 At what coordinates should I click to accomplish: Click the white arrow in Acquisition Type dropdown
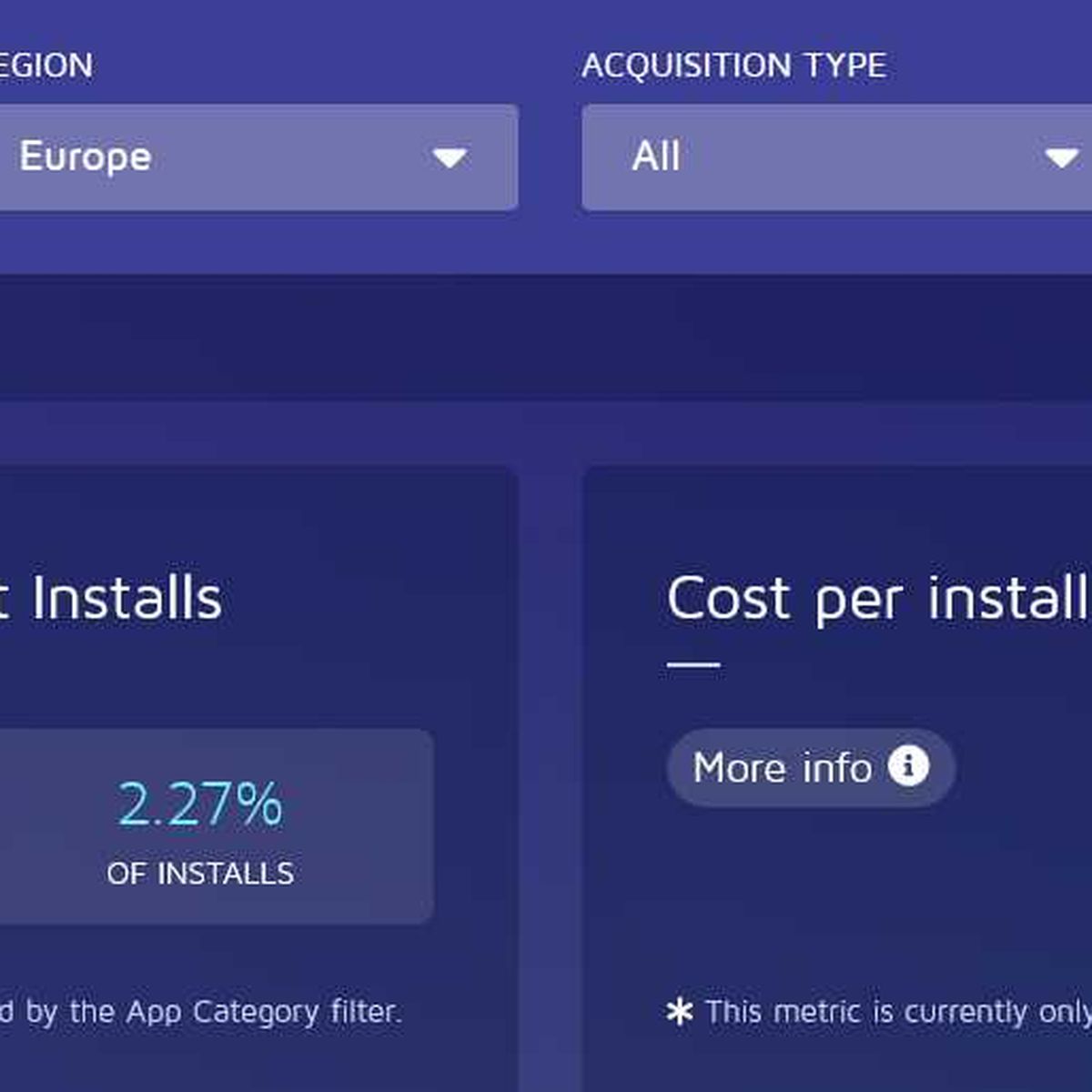point(1061,158)
